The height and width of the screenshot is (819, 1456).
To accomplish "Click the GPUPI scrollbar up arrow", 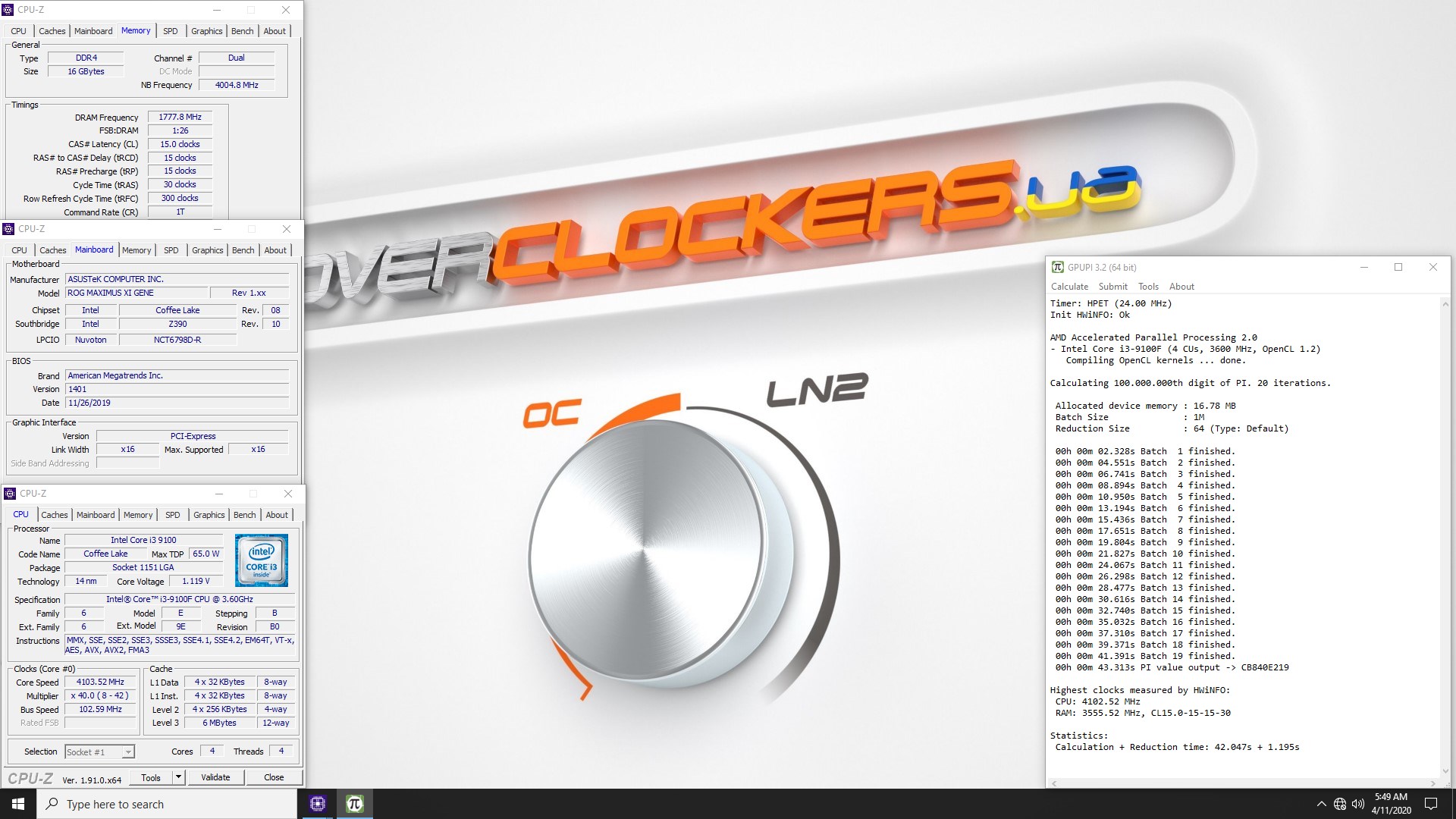I will point(1445,304).
